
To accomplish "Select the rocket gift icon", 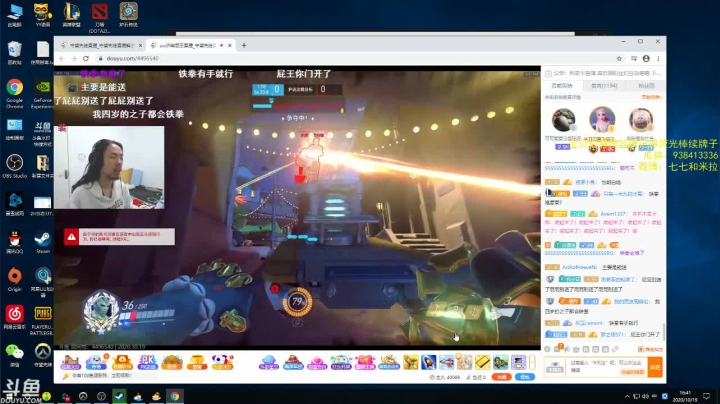I will coord(428,362).
